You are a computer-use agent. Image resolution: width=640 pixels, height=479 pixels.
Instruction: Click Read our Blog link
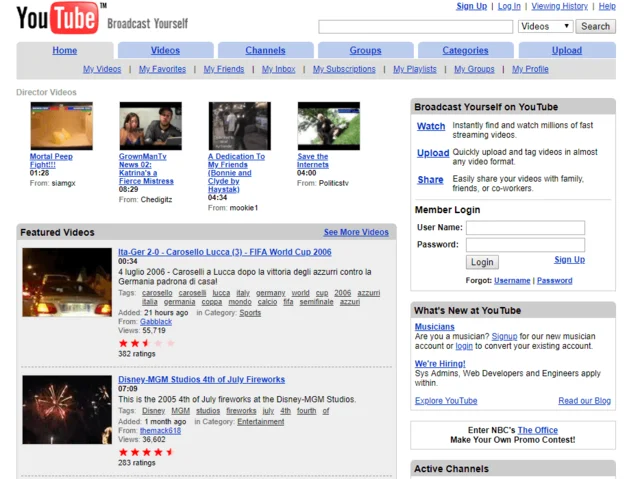pyautogui.click(x=584, y=401)
